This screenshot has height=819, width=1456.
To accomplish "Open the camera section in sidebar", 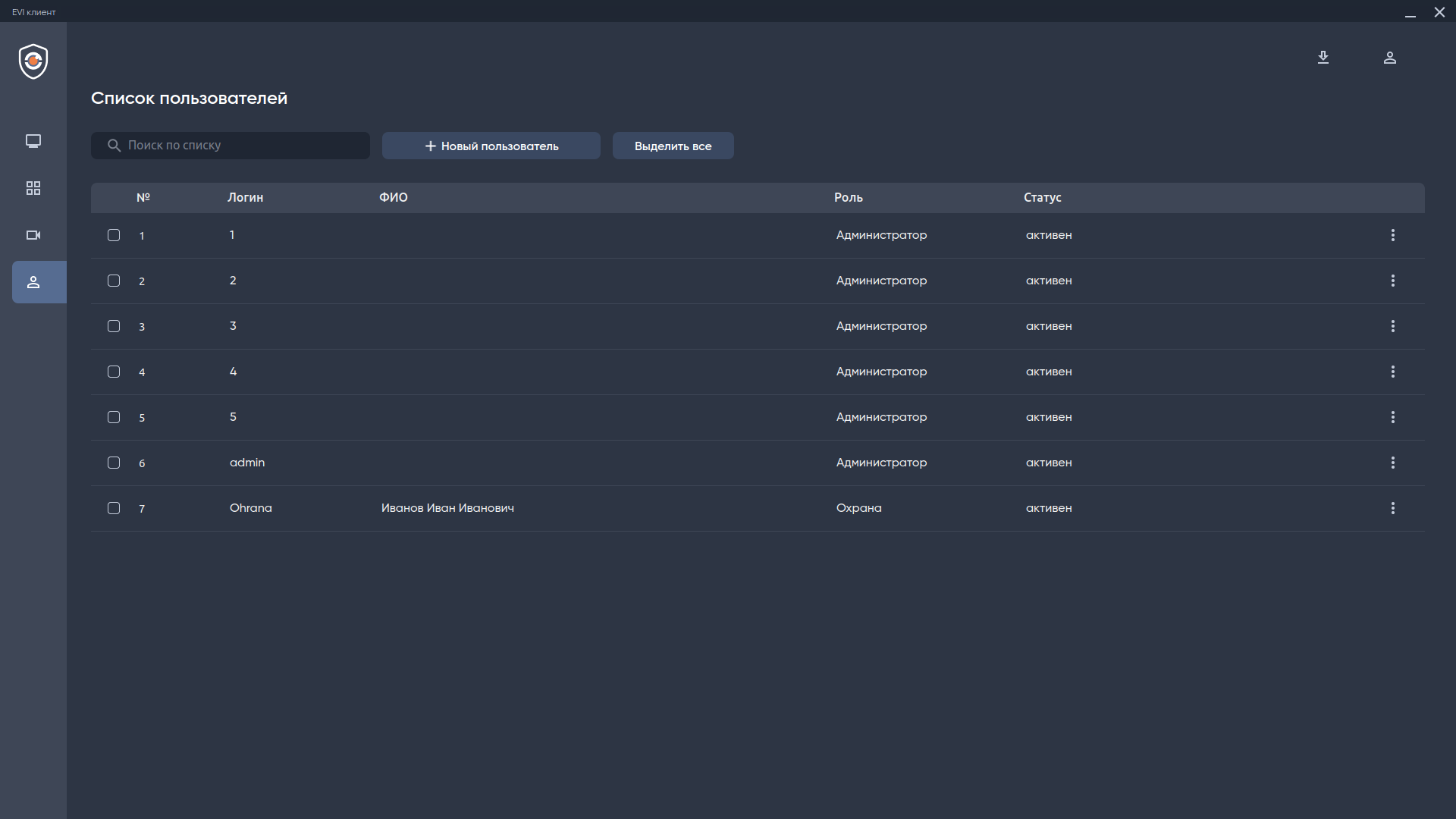I will tap(33, 235).
